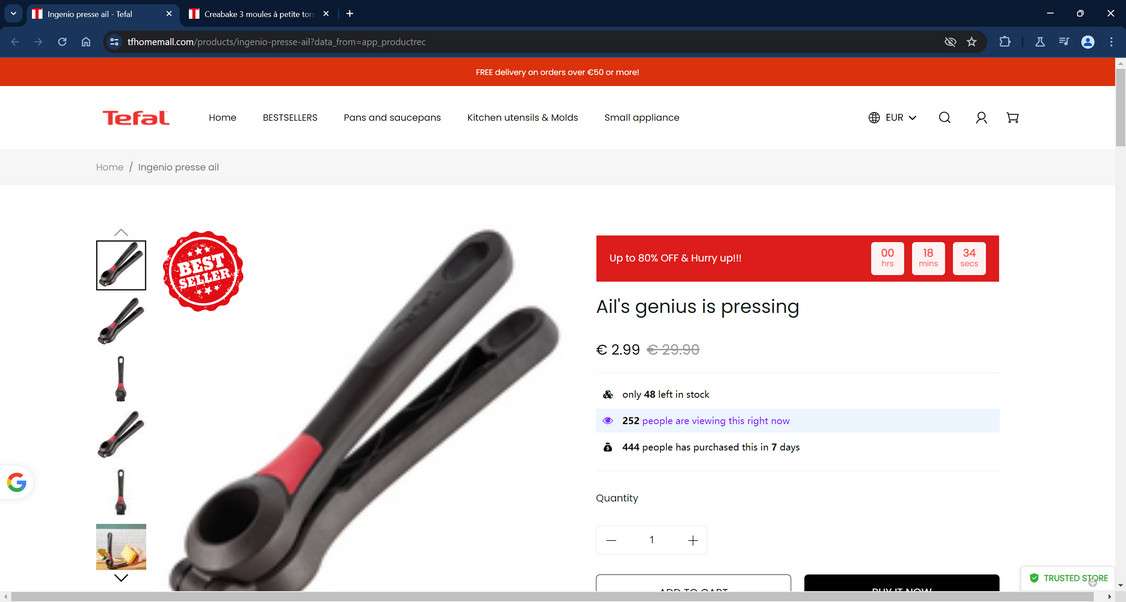This screenshot has width=1126, height=602.
Task: Expand the EUR currency dropdown
Action: (x=893, y=118)
